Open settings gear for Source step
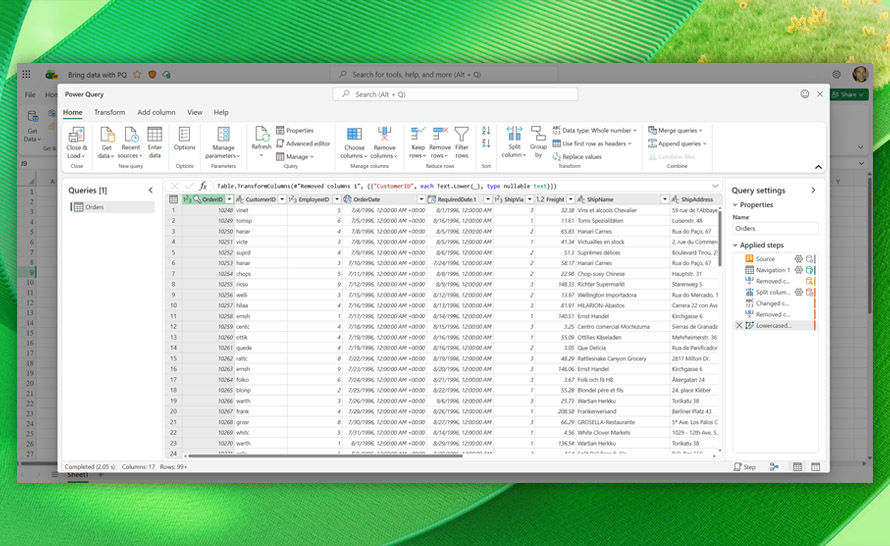 [x=799, y=259]
